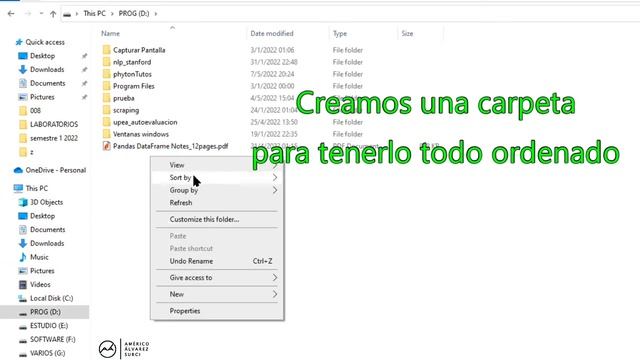Open Group by submenu in context menu
Screen dimensions: 640x360
(217, 190)
